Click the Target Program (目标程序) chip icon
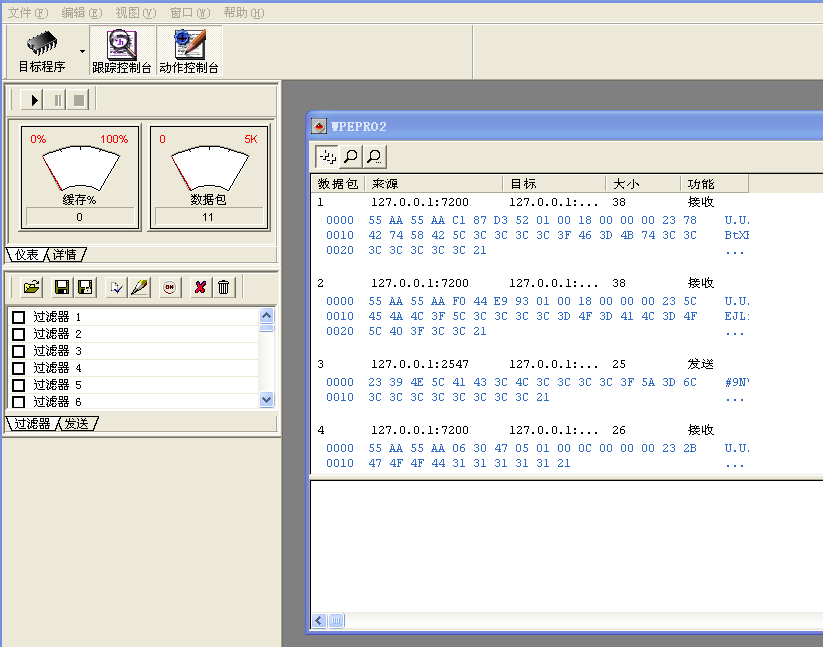The height and width of the screenshot is (647, 823). tap(41, 45)
